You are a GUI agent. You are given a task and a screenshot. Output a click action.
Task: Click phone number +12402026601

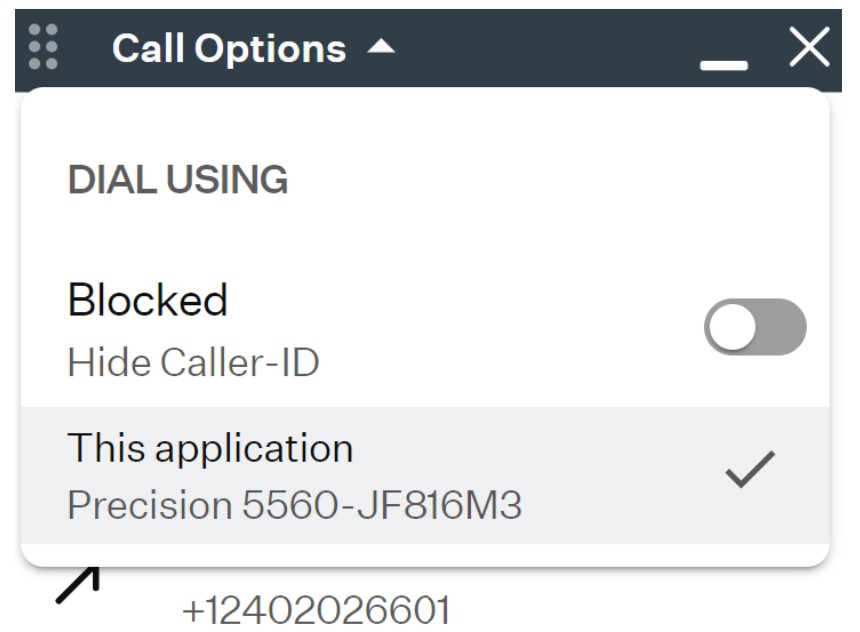(316, 610)
